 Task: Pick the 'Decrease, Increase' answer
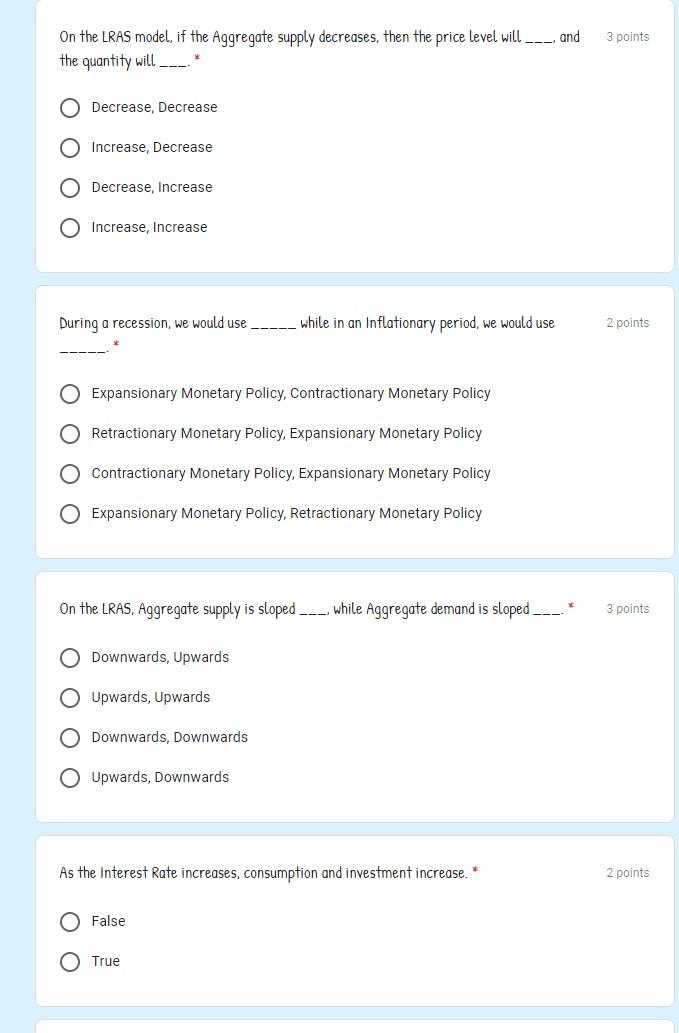coord(70,188)
